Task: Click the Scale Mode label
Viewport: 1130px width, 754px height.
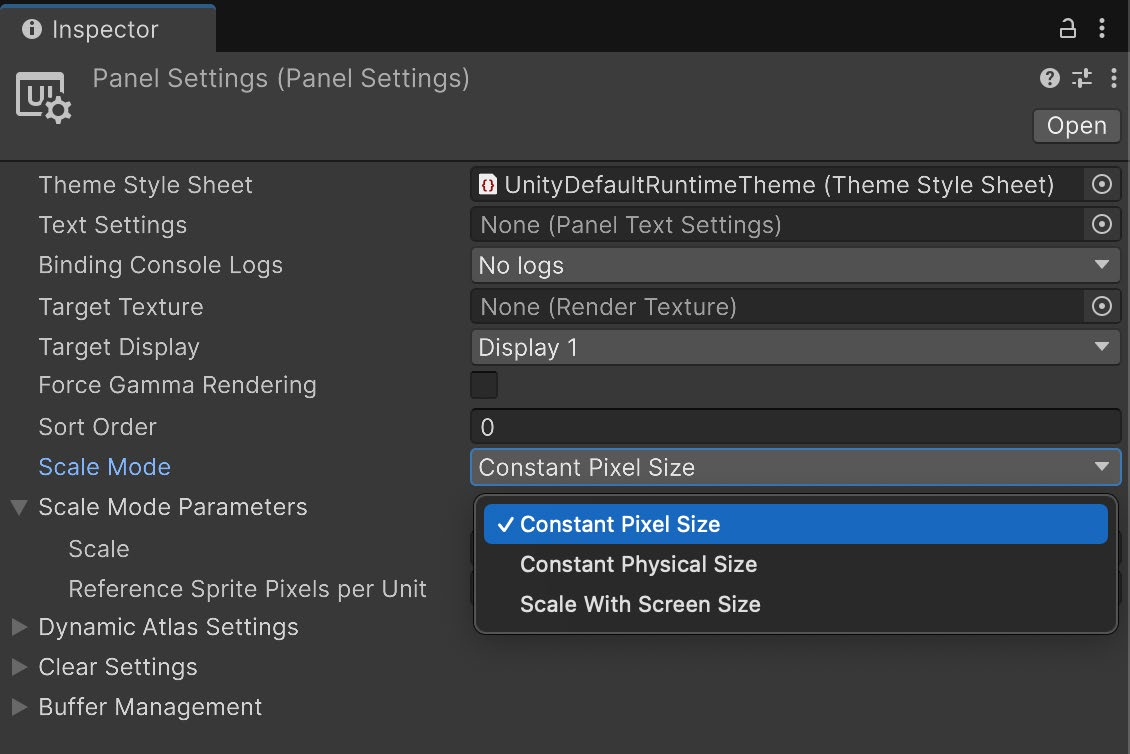Action: (x=104, y=467)
